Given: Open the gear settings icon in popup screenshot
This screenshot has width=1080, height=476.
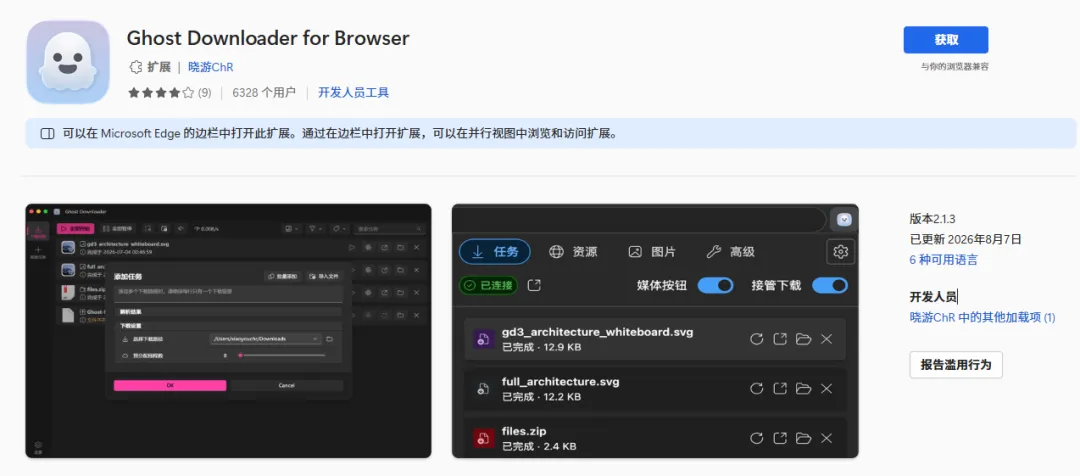Looking at the screenshot, I should click(x=840, y=251).
